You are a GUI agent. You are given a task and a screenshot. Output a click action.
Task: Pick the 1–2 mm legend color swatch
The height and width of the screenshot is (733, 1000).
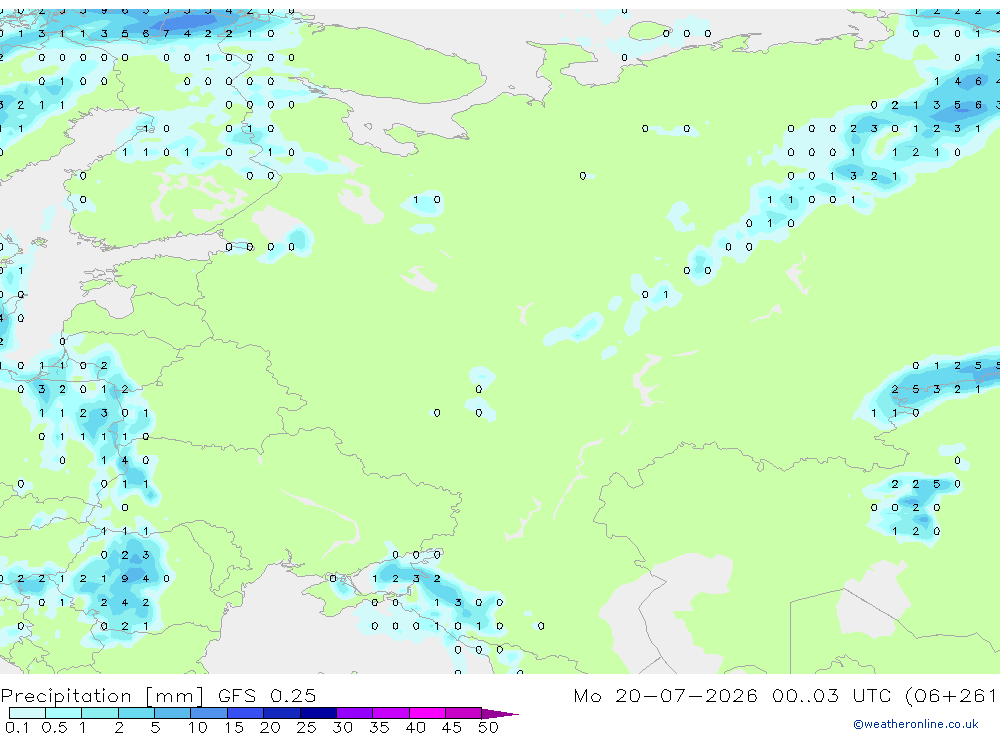click(100, 713)
